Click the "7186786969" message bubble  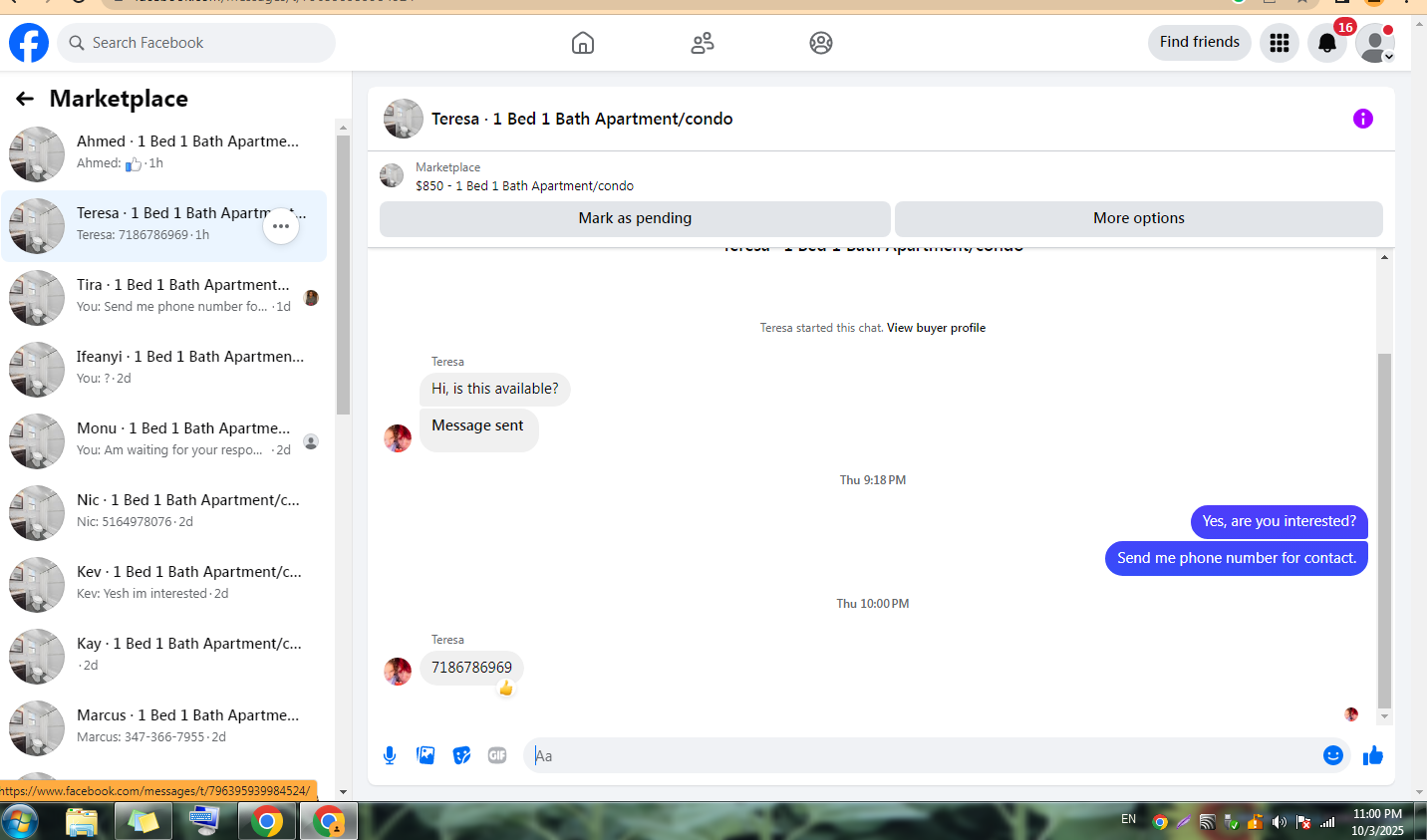[x=471, y=668]
